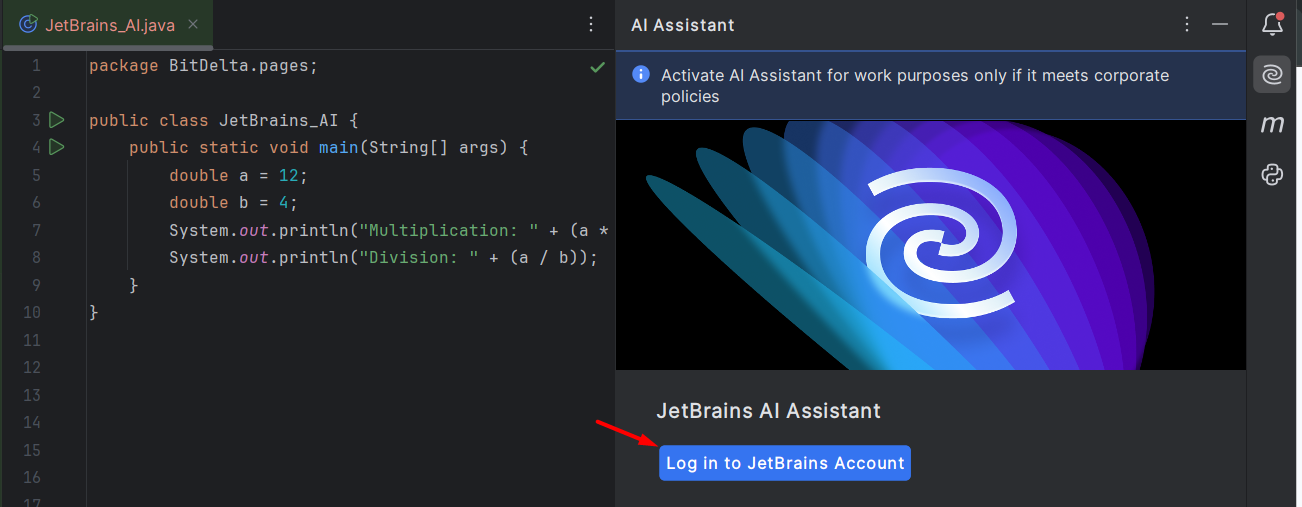This screenshot has width=1302, height=507.
Task: Click 'double b = 4;' code line
Action: 233,202
